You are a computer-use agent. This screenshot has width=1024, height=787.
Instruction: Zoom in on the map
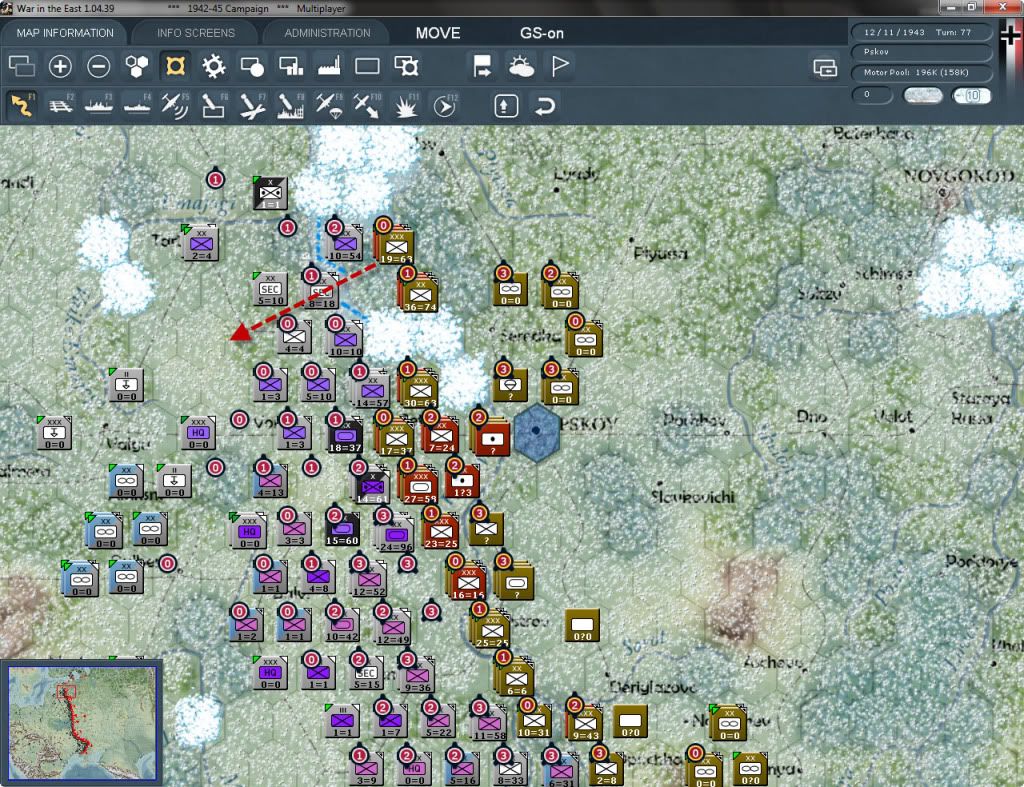pos(60,66)
